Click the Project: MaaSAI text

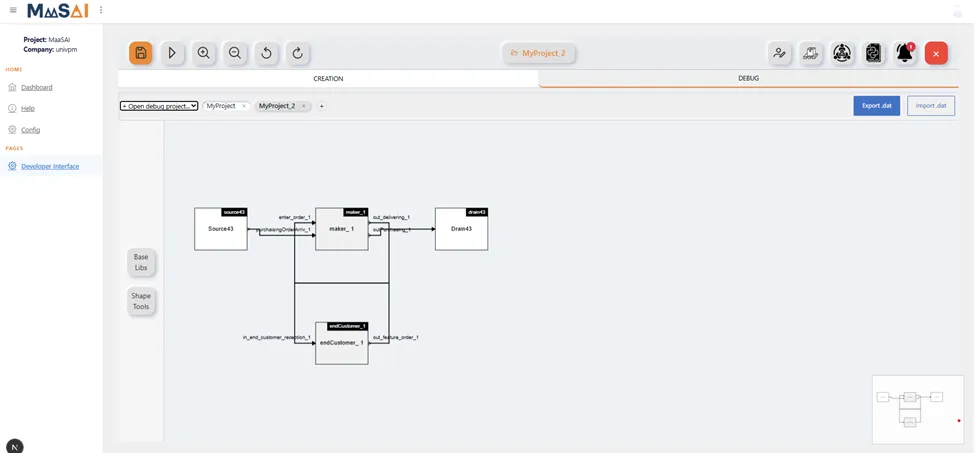(47, 39)
